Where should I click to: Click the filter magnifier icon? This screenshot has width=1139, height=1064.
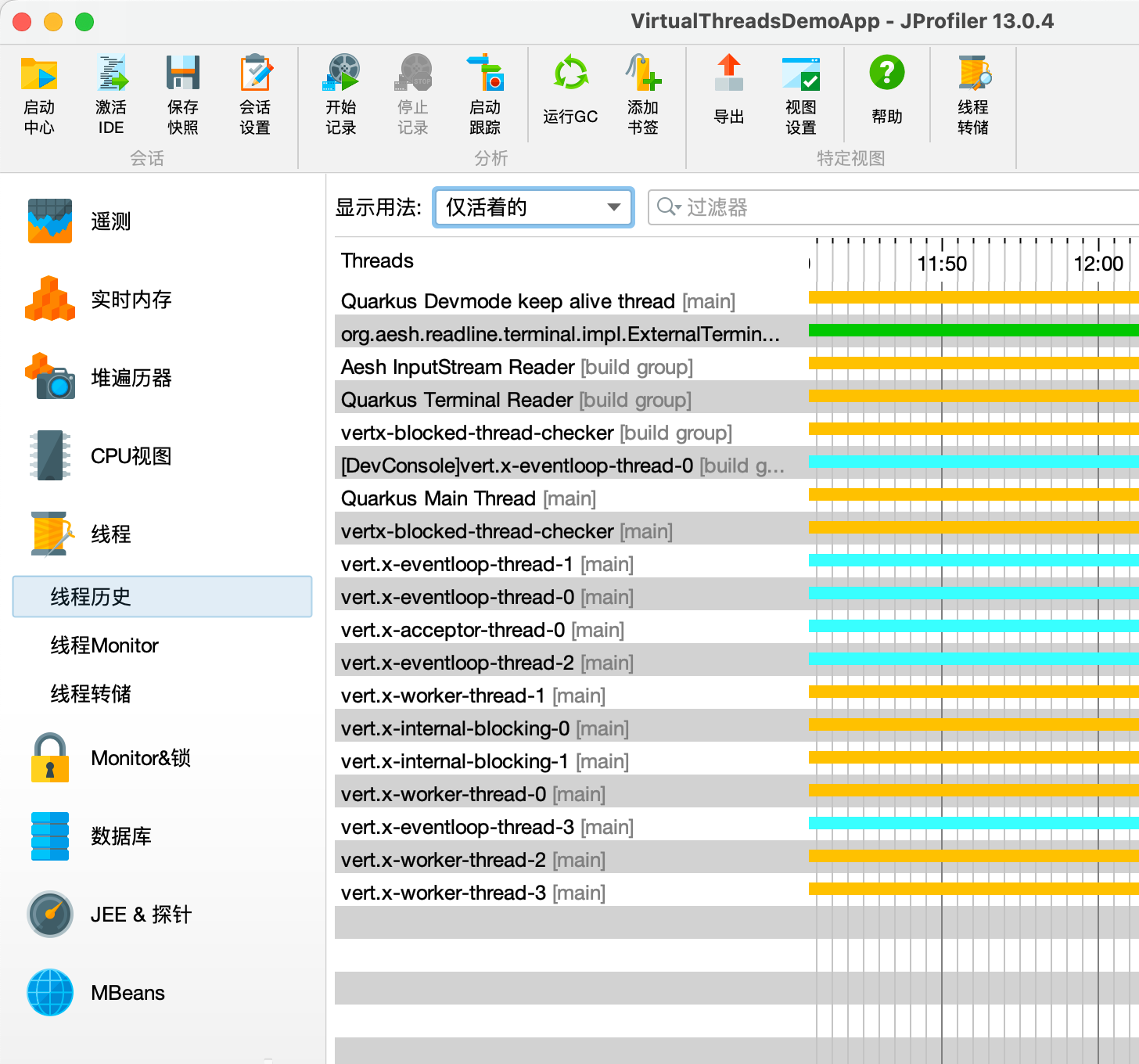tap(668, 207)
